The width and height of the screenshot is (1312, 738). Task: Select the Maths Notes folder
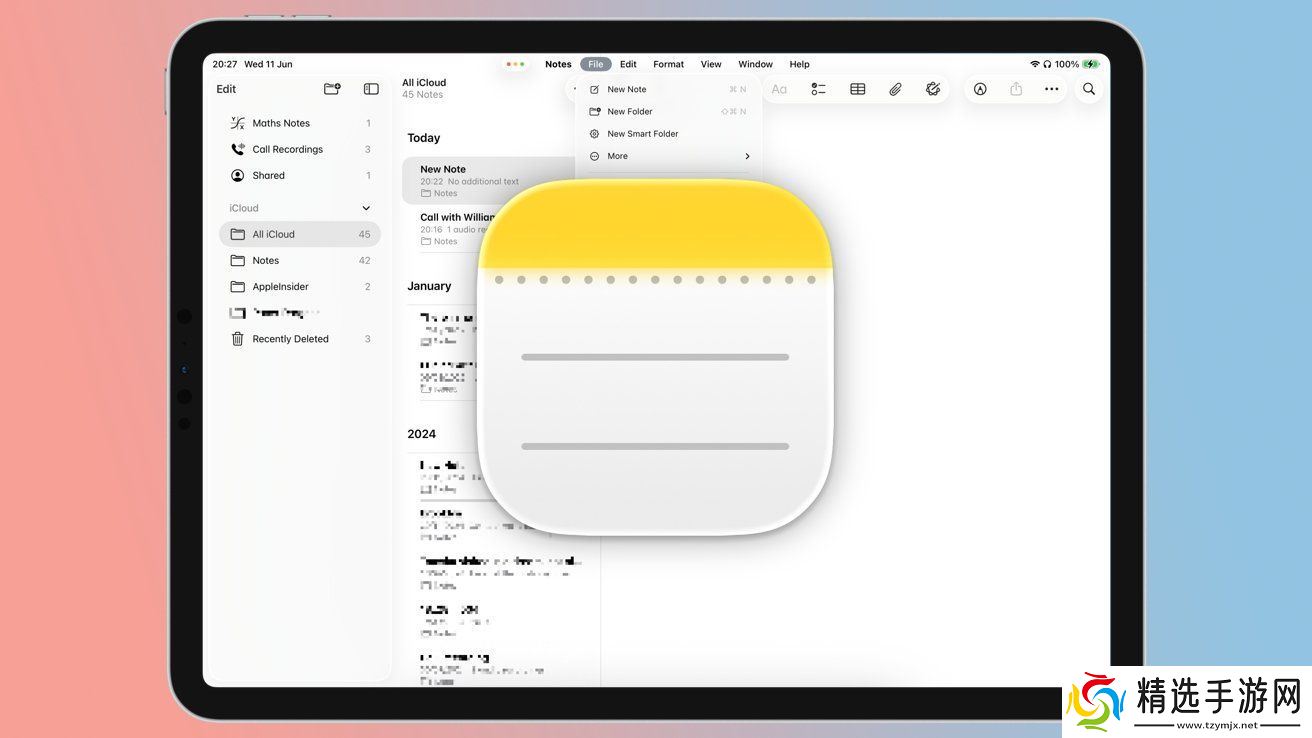[x=281, y=123]
